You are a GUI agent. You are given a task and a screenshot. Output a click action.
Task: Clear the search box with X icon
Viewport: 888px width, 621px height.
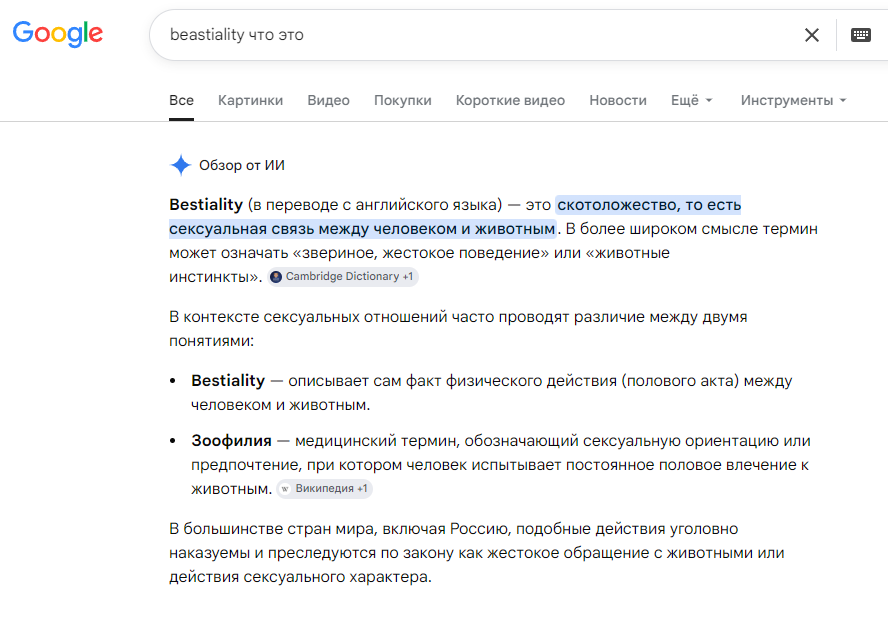click(x=812, y=35)
